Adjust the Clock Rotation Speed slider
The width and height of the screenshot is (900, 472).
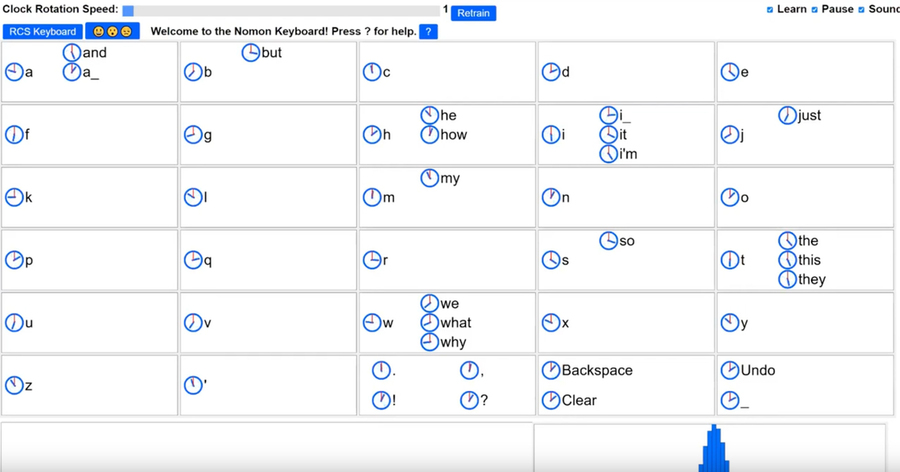tap(129, 10)
